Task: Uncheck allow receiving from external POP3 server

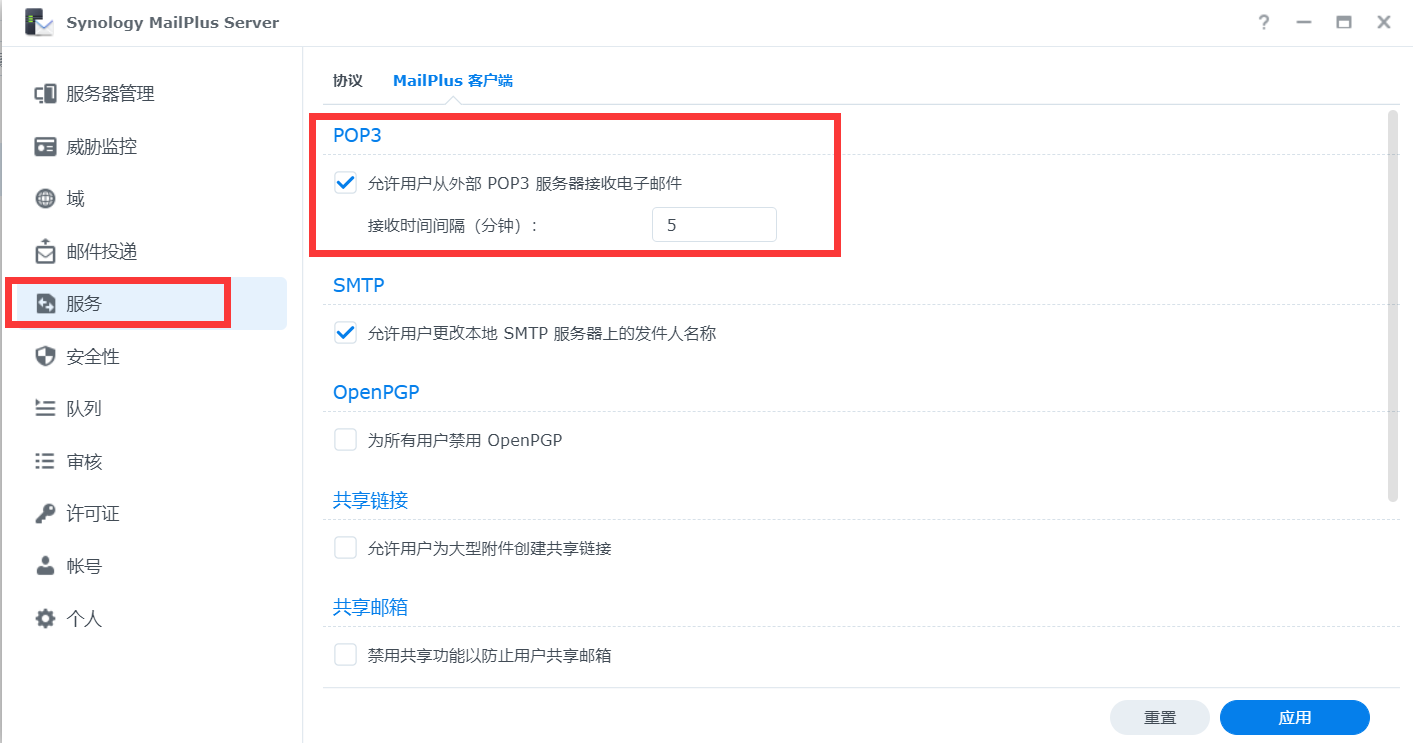Action: [345, 183]
